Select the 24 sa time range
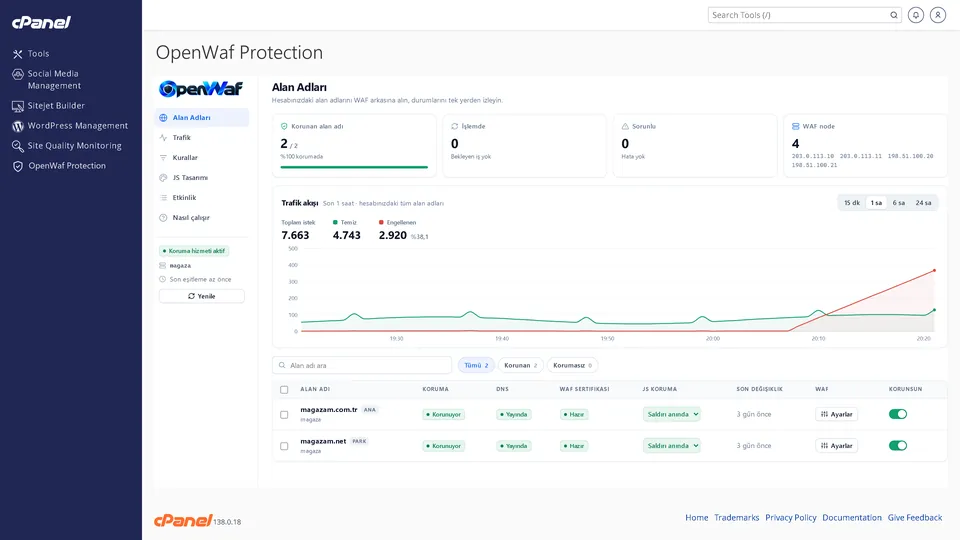This screenshot has height=540, width=960. coord(923,203)
